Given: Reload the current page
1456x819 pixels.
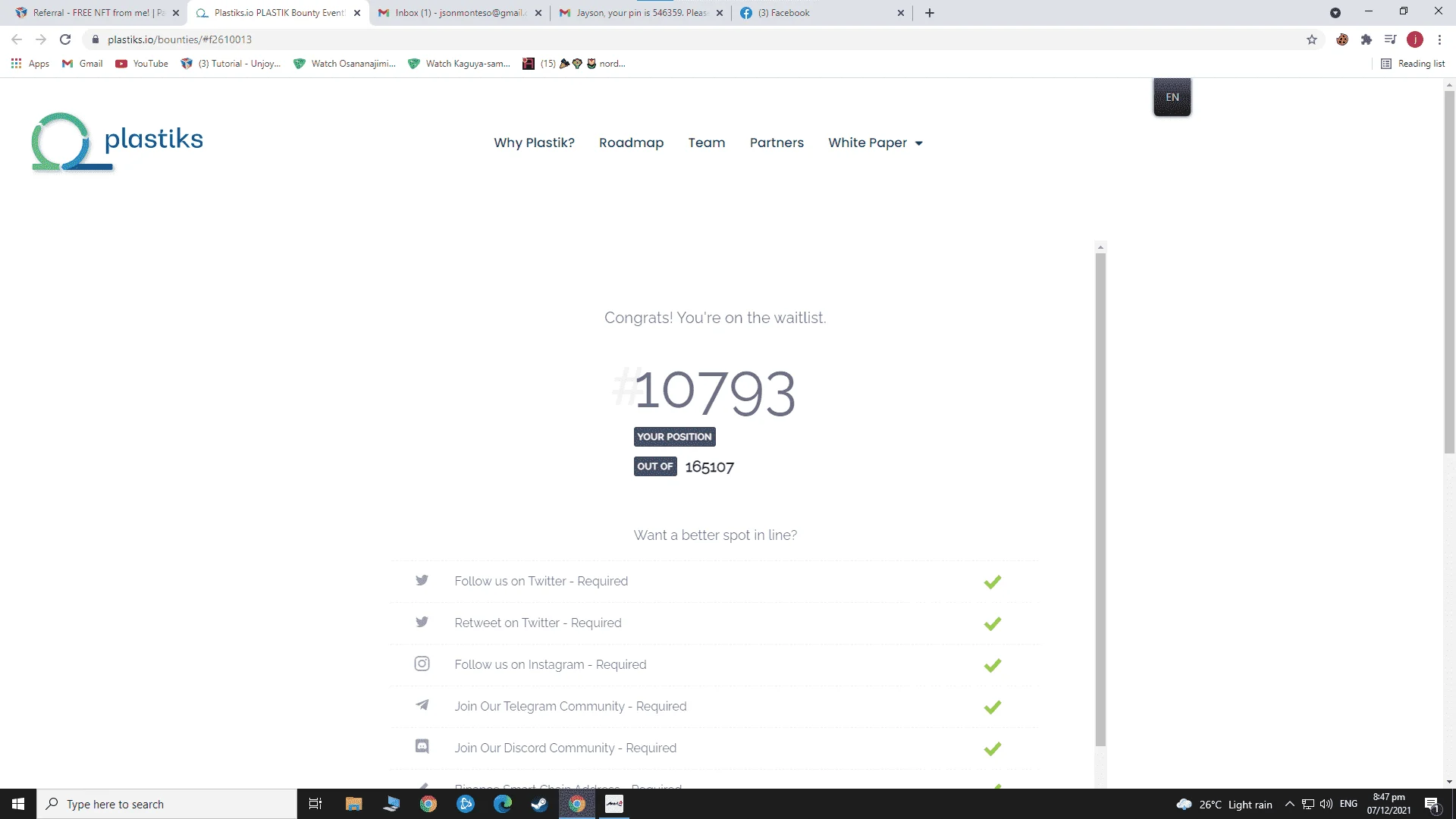Looking at the screenshot, I should point(65,39).
